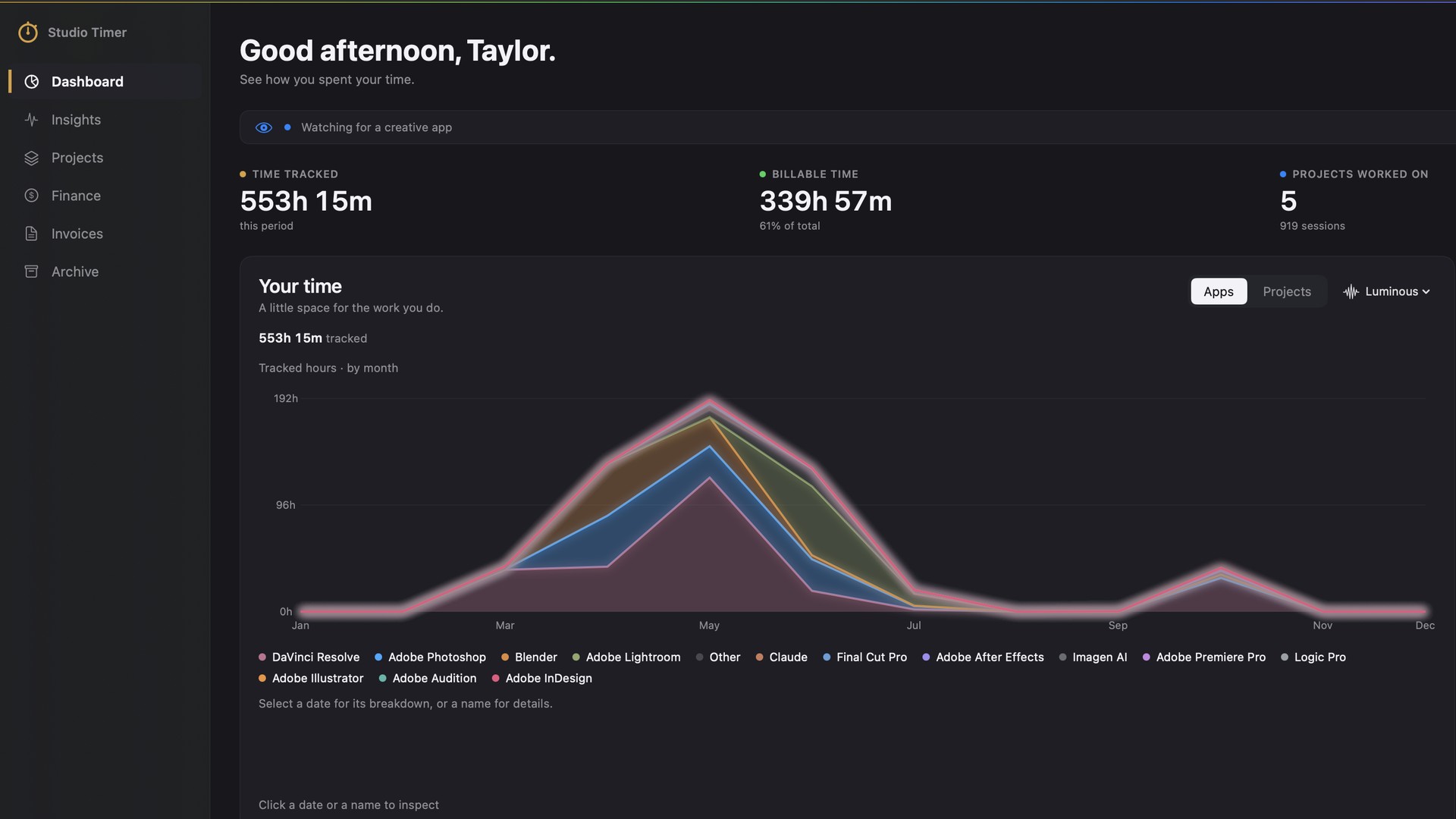Select Adobe Audition in the chart legend
The image size is (1456, 819).
[x=428, y=679]
